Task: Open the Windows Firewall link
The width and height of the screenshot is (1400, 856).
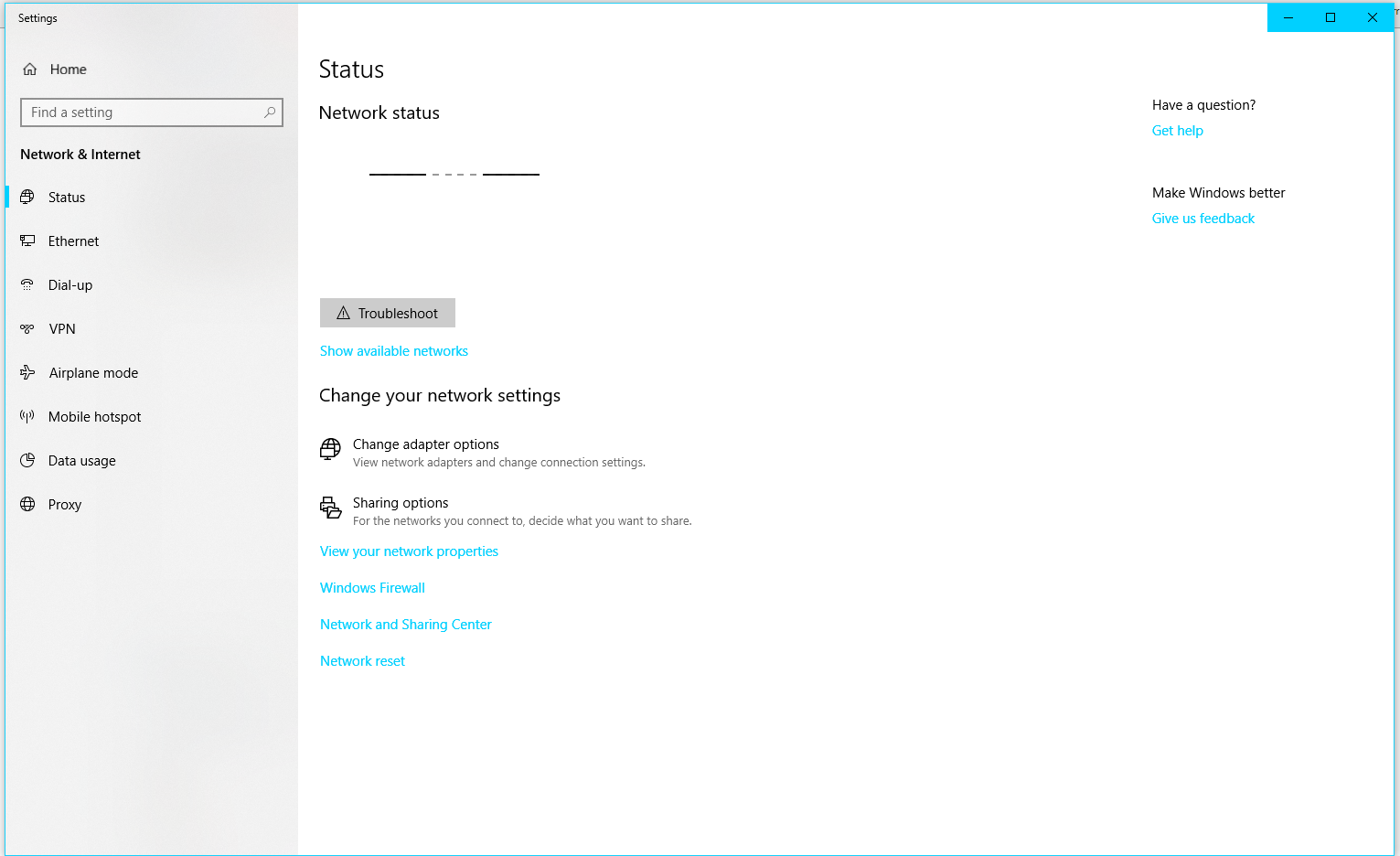Action: click(372, 588)
